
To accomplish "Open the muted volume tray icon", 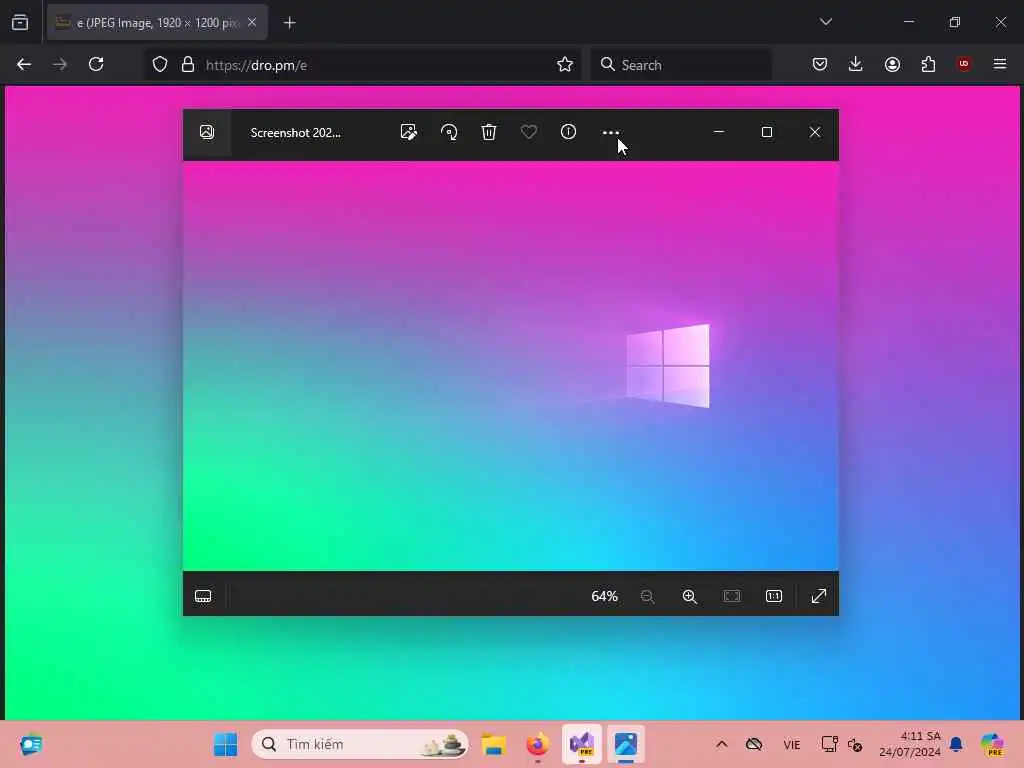I will 855,744.
